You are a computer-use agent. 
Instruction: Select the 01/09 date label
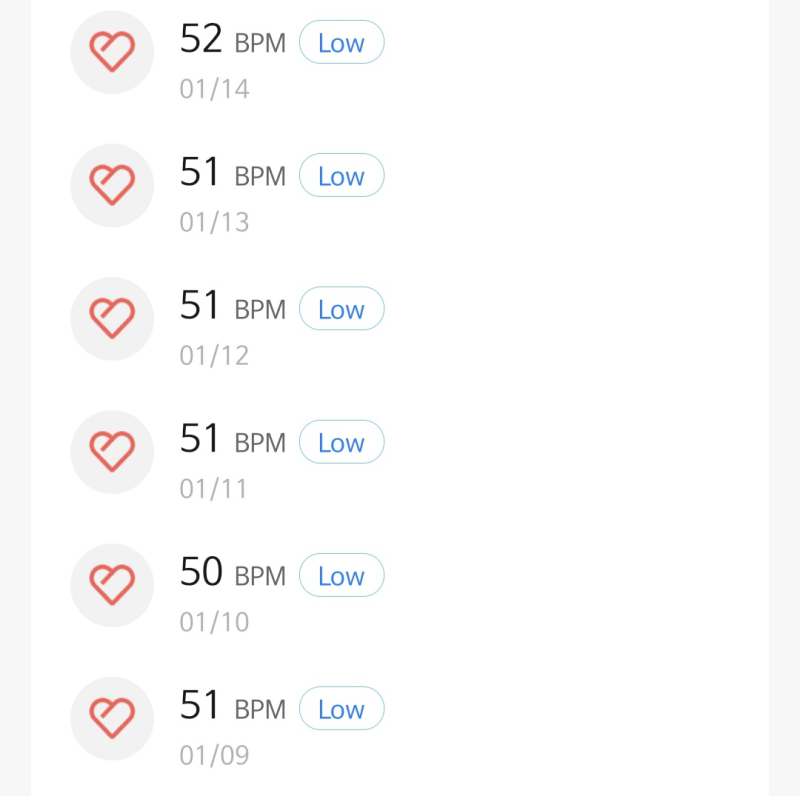[214, 755]
